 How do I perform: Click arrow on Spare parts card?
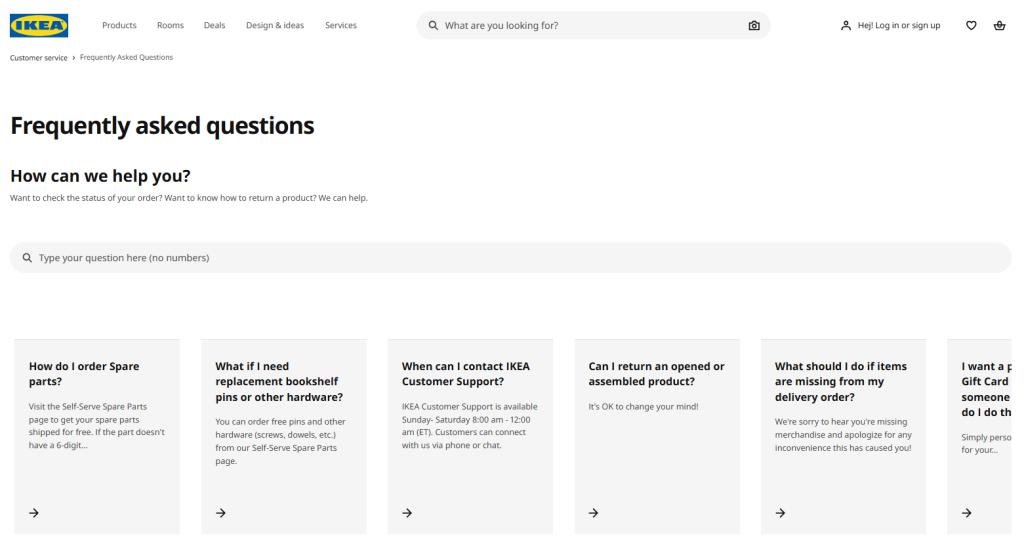click(34, 513)
